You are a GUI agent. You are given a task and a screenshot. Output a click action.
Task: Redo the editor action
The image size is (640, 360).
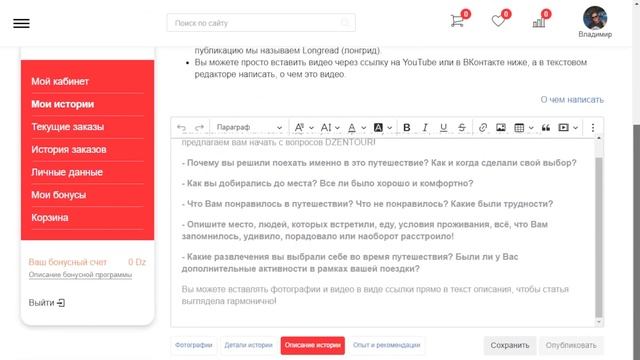pyautogui.click(x=199, y=128)
